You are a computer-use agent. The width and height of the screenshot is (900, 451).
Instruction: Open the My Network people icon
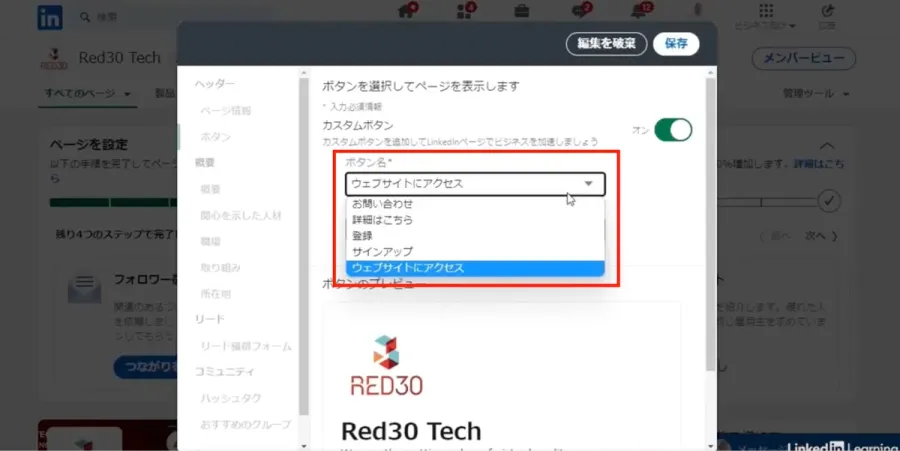[464, 10]
